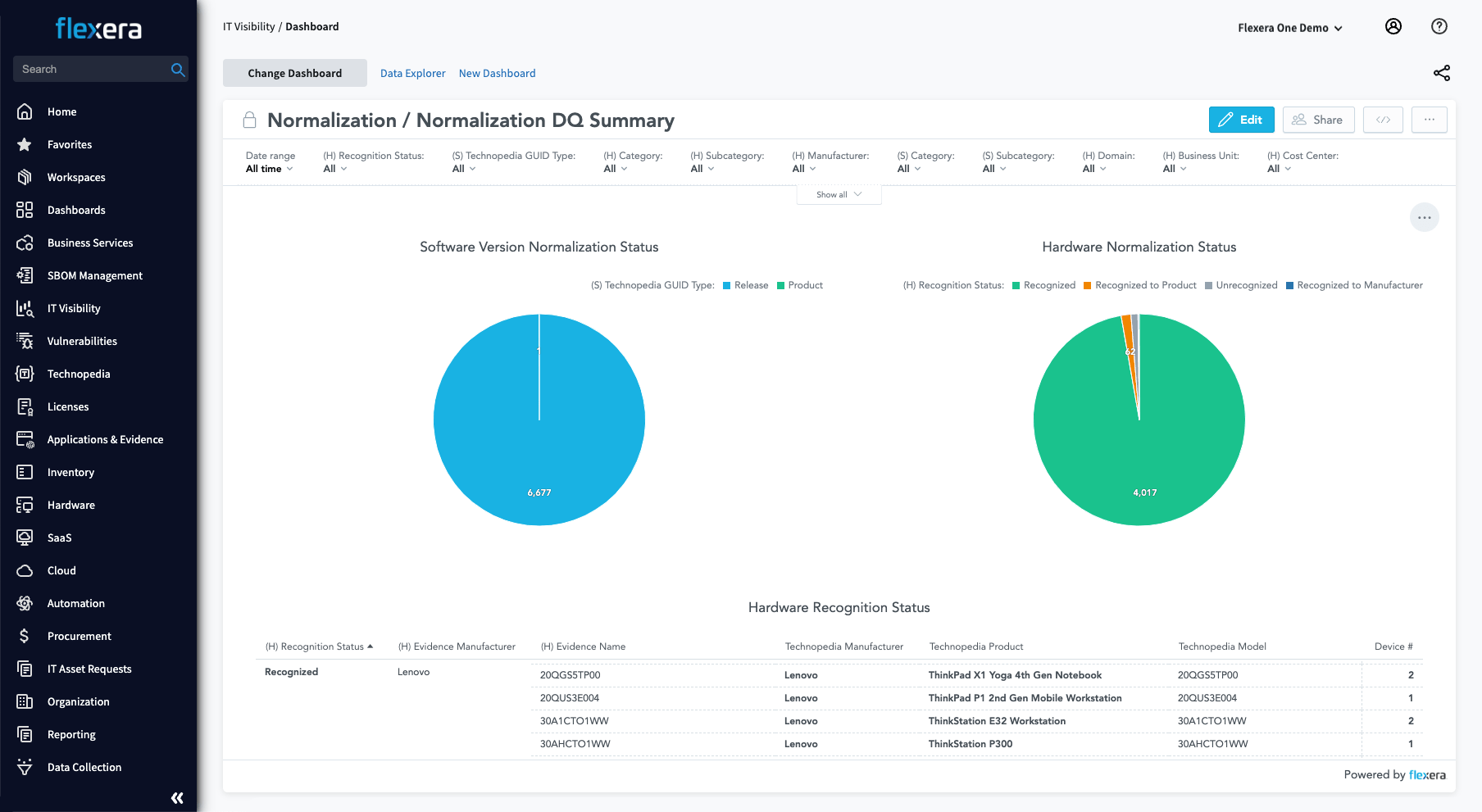Click the dashboard lock icon
The height and width of the screenshot is (812, 1482).
click(x=250, y=120)
